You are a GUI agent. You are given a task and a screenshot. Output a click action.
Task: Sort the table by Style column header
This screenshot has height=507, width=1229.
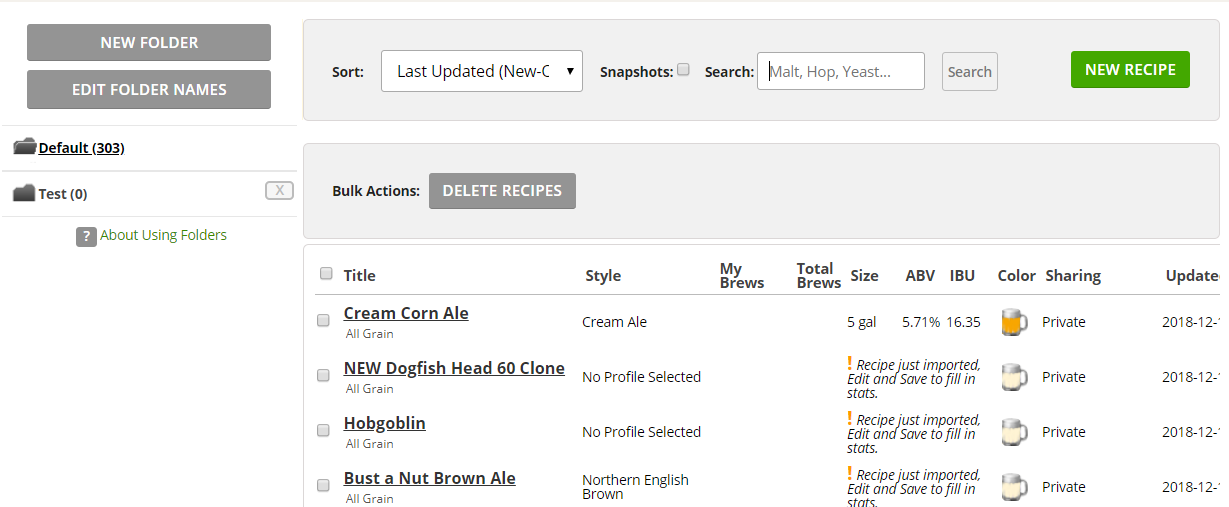[x=603, y=276]
